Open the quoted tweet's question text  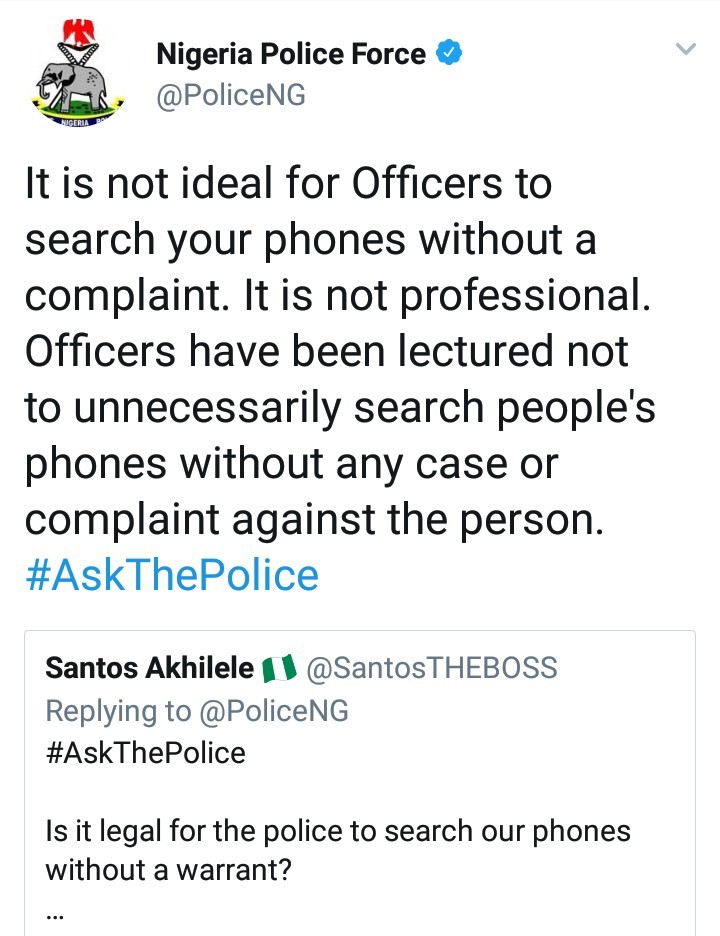(338, 850)
